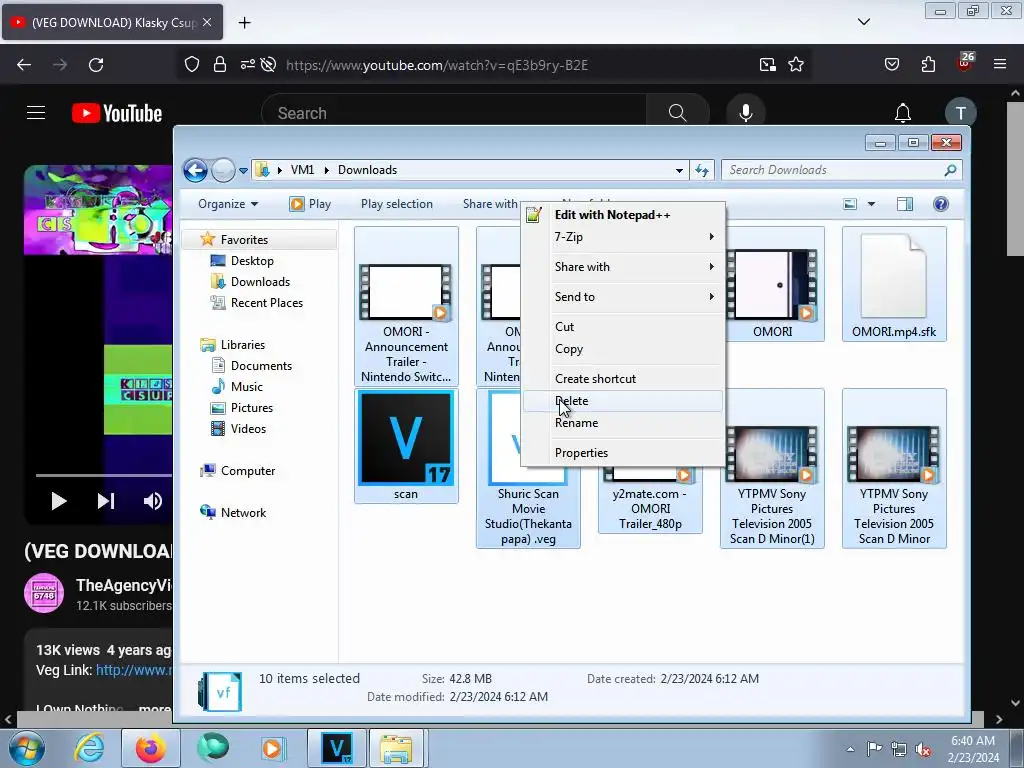This screenshot has width=1024, height=768.
Task: Select the scan Vegas project file
Action: click(406, 446)
